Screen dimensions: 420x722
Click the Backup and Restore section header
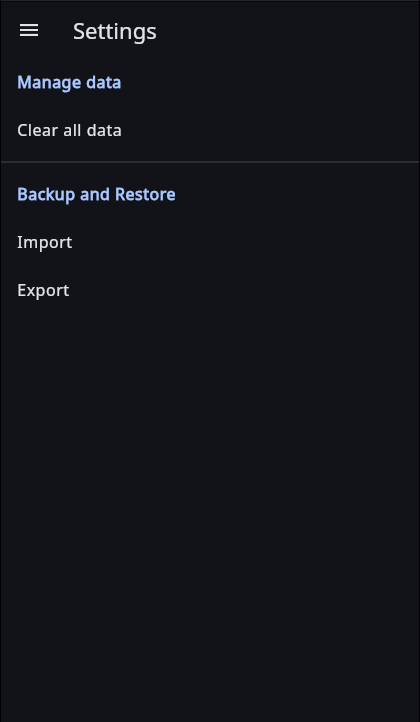[96, 194]
